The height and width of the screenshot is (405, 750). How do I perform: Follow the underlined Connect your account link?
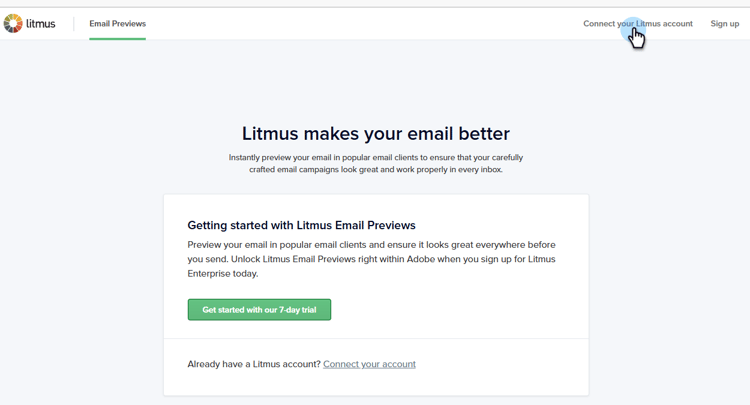point(369,364)
